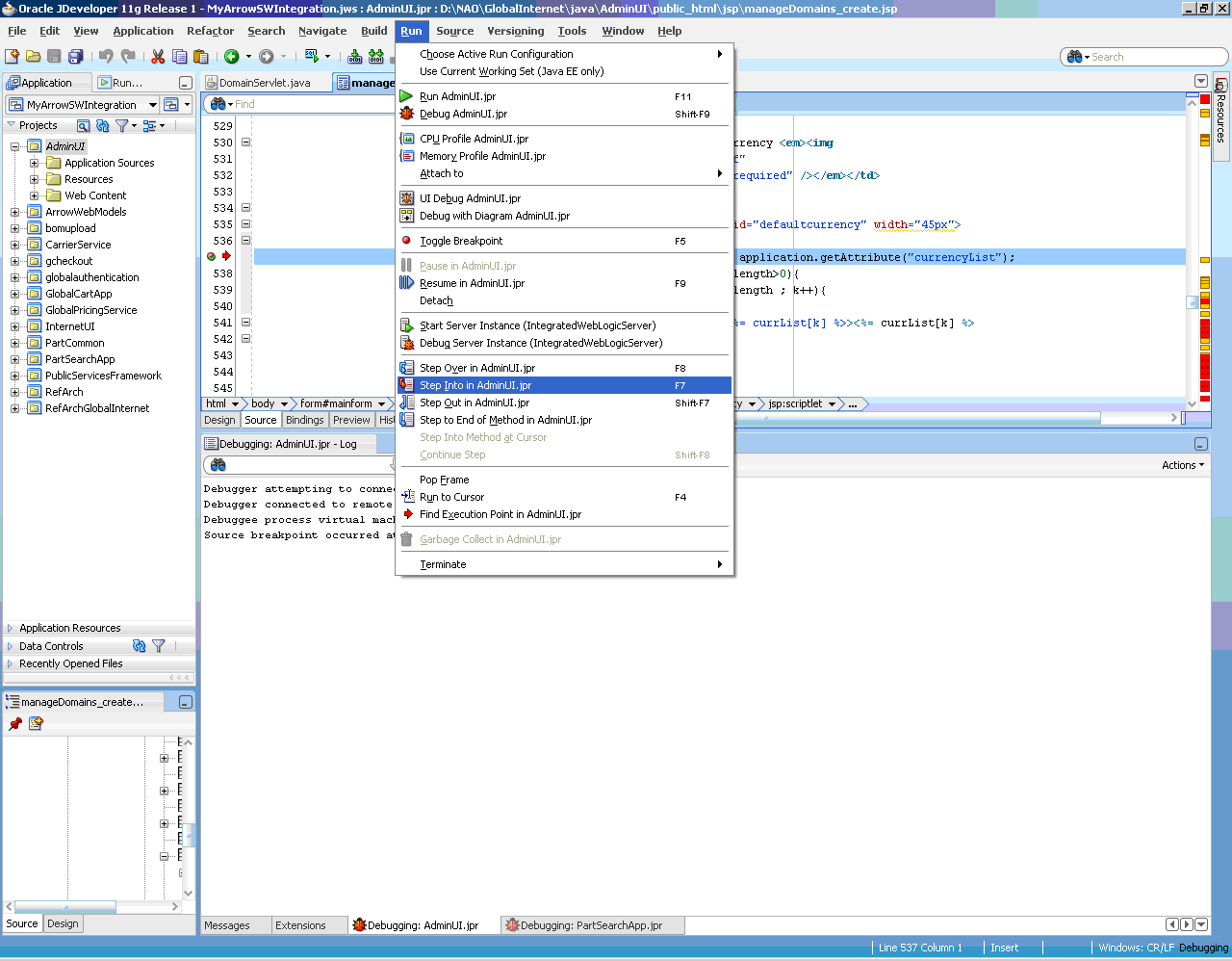Collapse the code fold at line 530

click(245, 142)
